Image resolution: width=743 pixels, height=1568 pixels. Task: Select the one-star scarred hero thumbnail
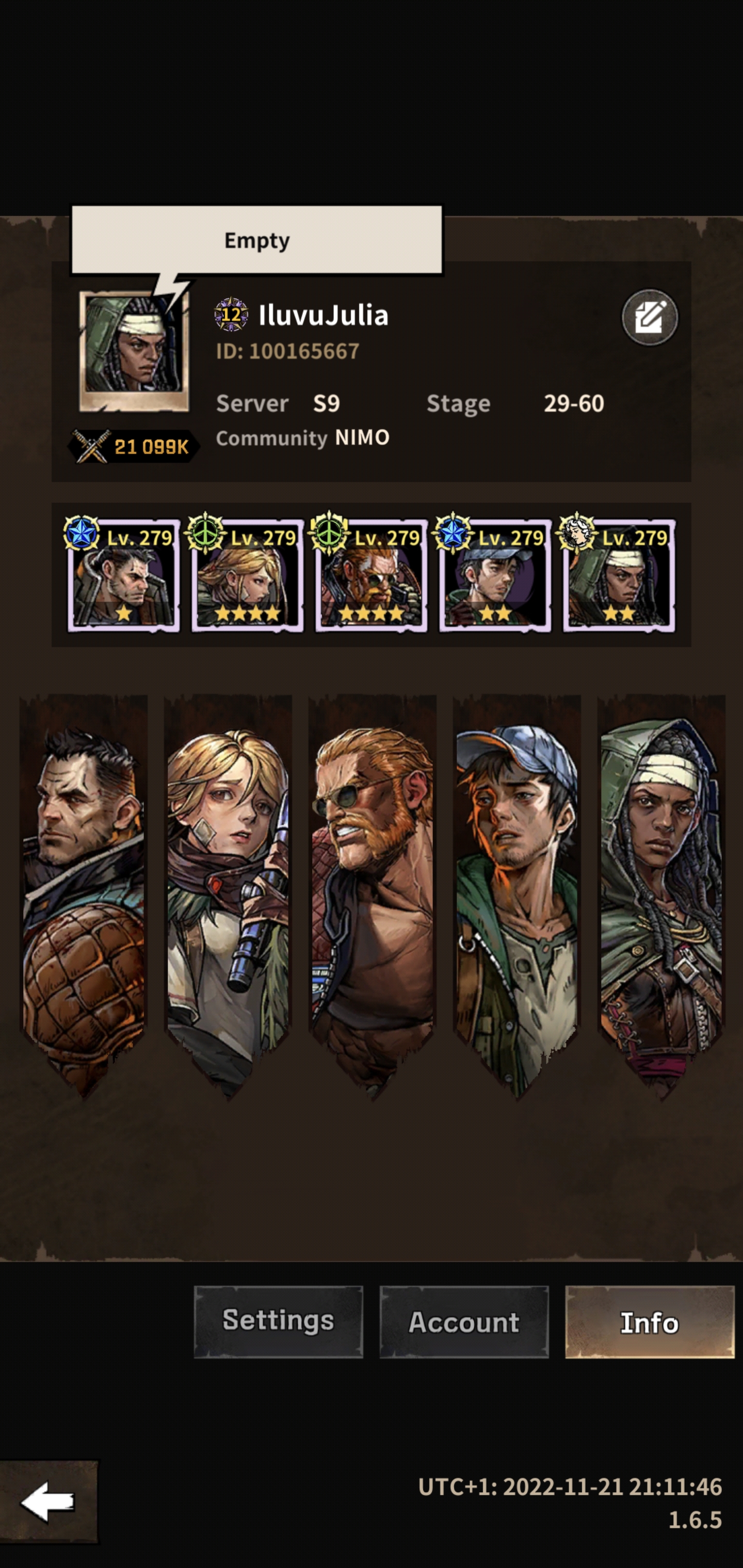click(x=124, y=575)
